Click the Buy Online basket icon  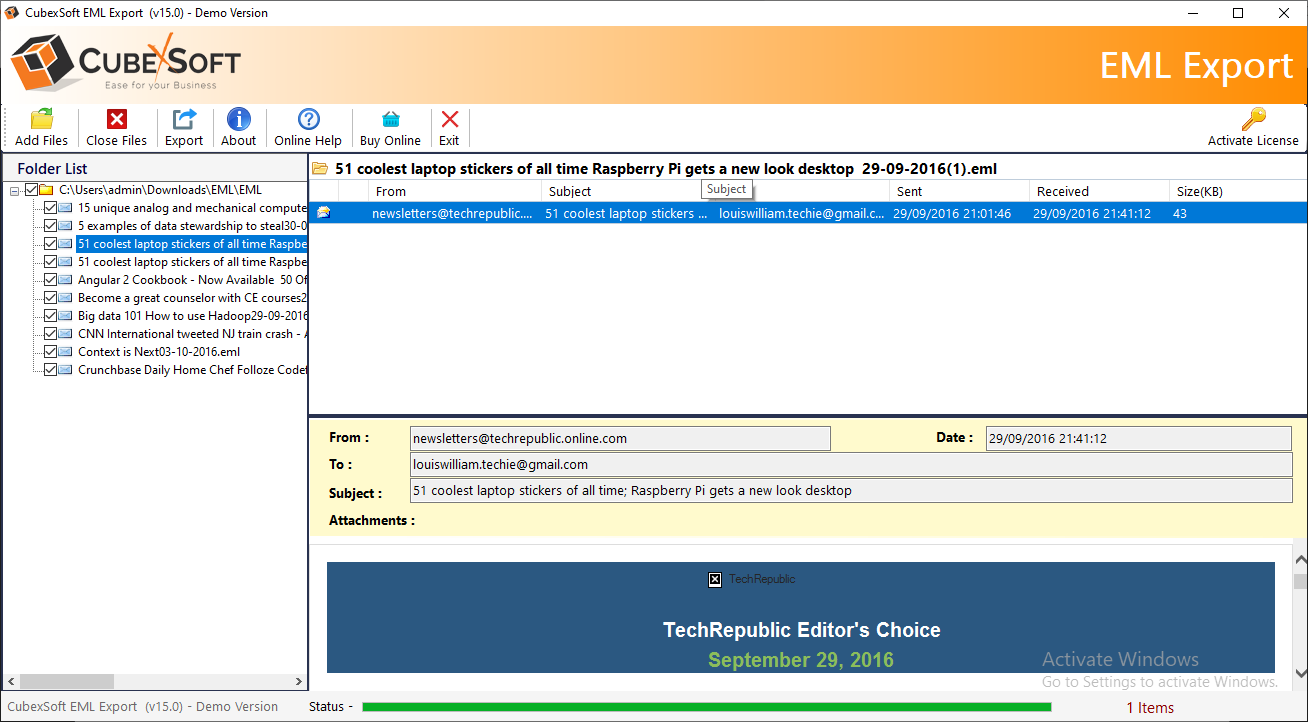pos(390,119)
